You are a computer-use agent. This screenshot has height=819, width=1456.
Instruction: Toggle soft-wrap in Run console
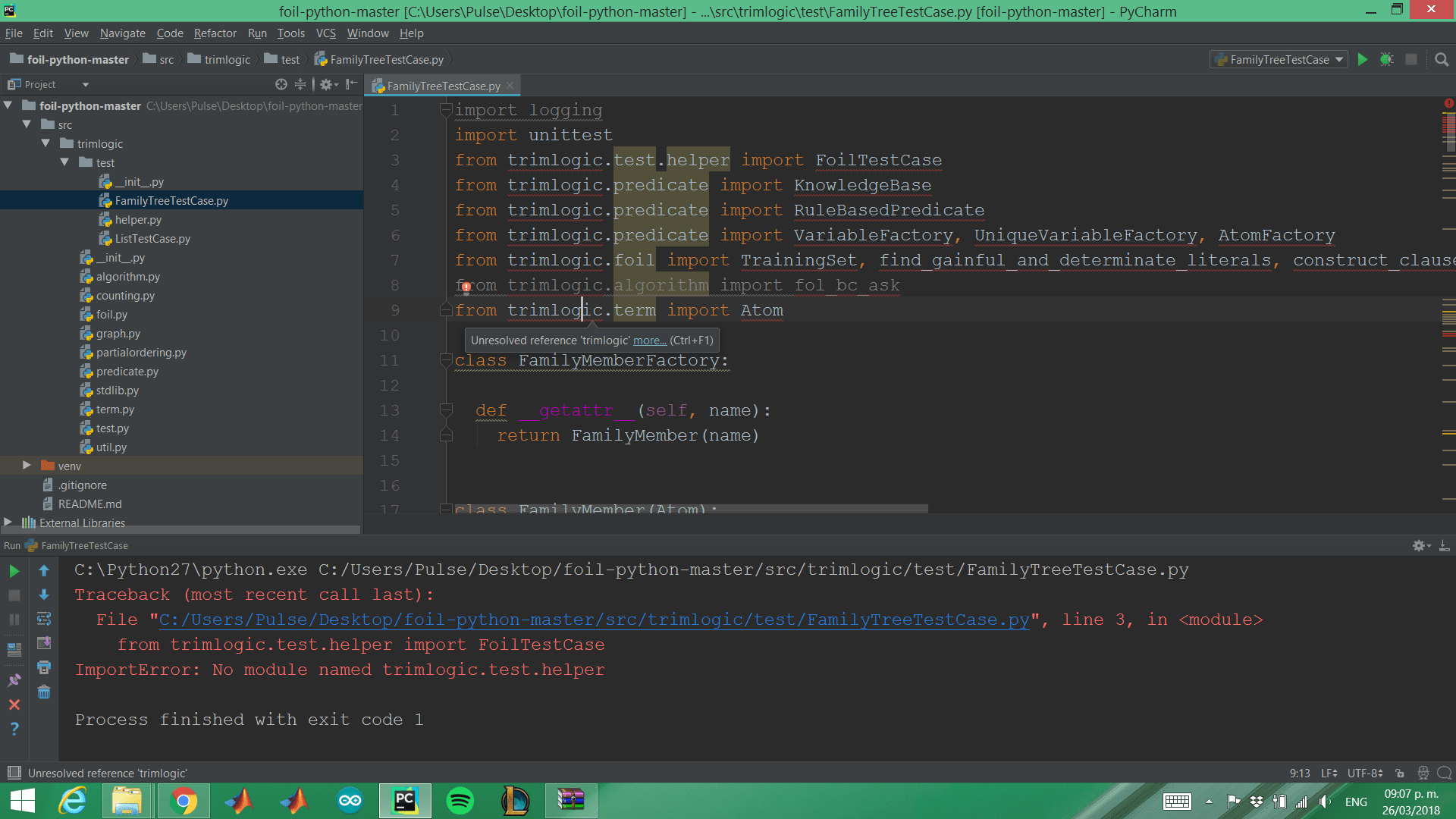point(44,619)
